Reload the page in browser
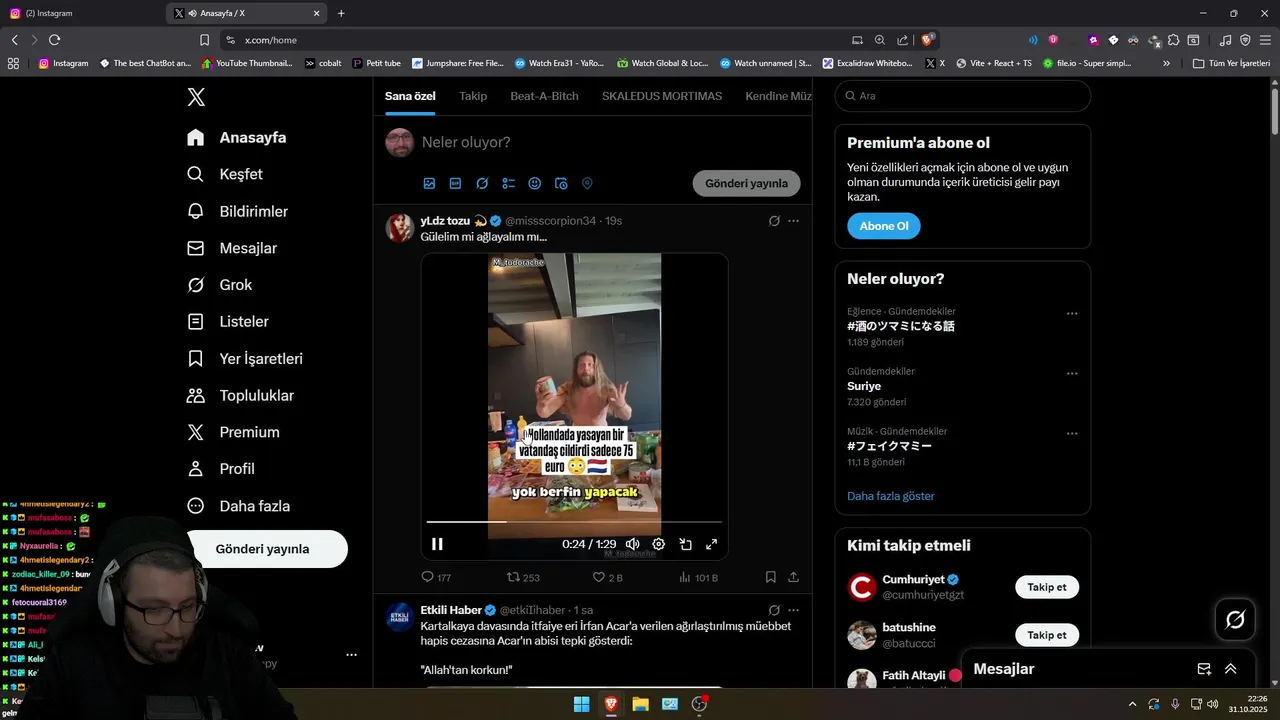 pyautogui.click(x=54, y=40)
